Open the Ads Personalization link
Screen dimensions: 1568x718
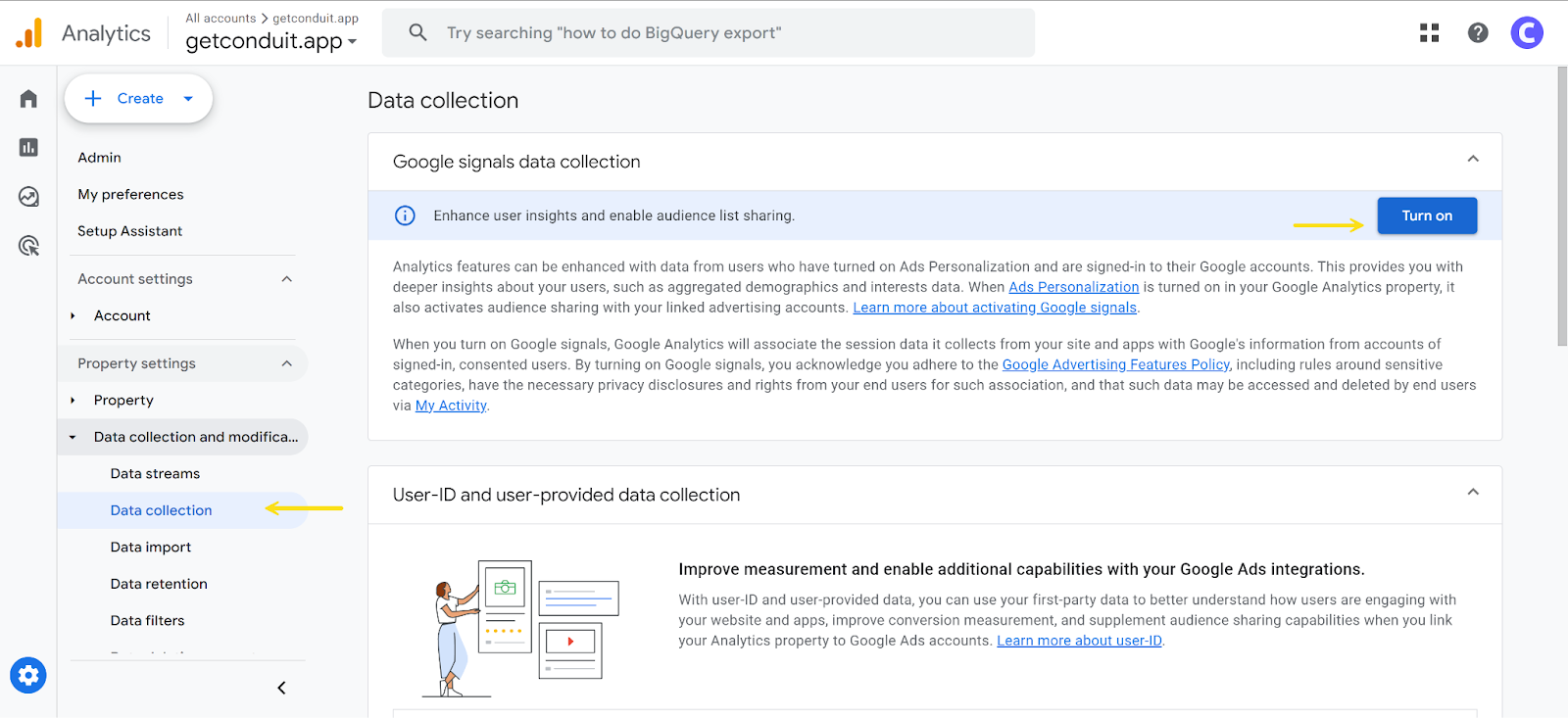tap(1073, 287)
